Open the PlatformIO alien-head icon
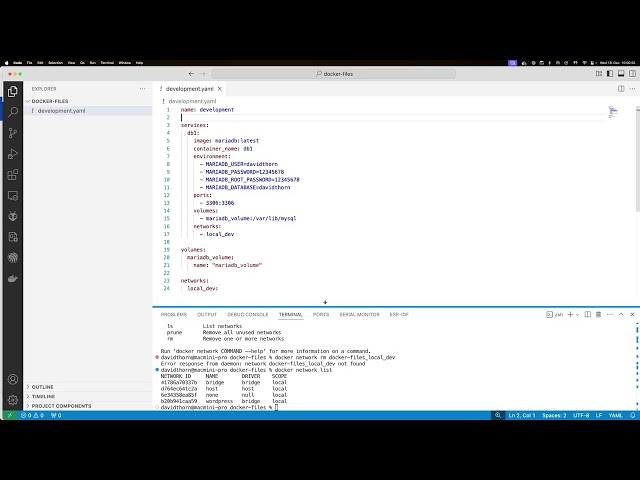This screenshot has height=480, width=640. click(x=13, y=216)
